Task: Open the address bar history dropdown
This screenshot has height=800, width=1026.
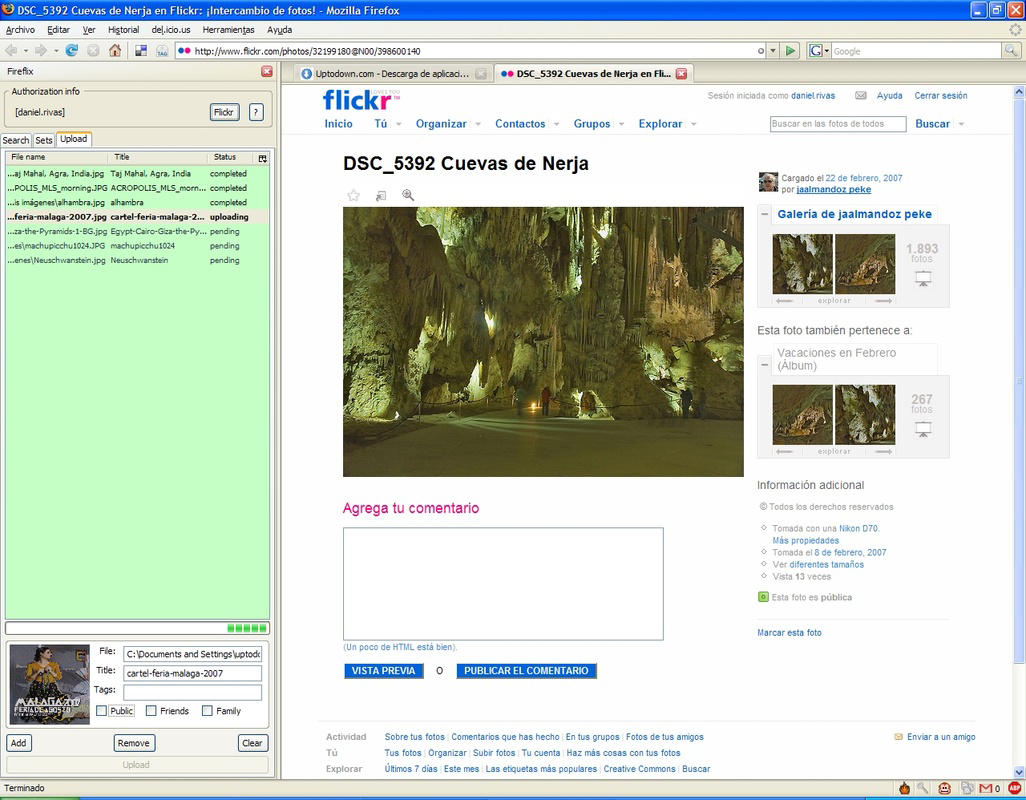Action: 773,51
